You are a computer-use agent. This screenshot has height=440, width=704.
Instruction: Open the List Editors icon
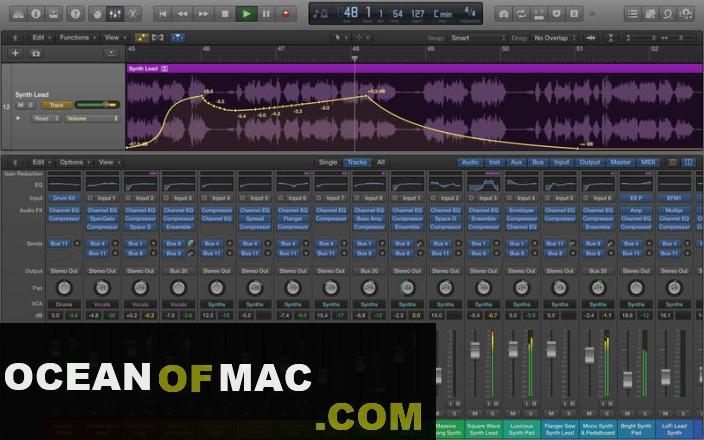pos(633,14)
